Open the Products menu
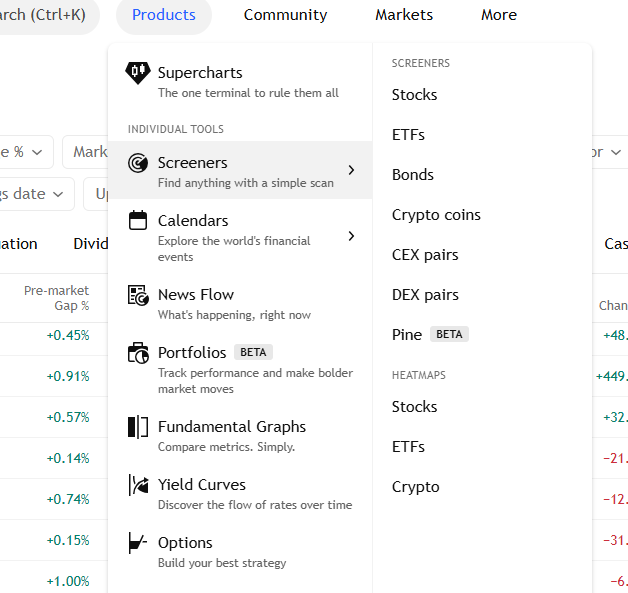 (164, 15)
